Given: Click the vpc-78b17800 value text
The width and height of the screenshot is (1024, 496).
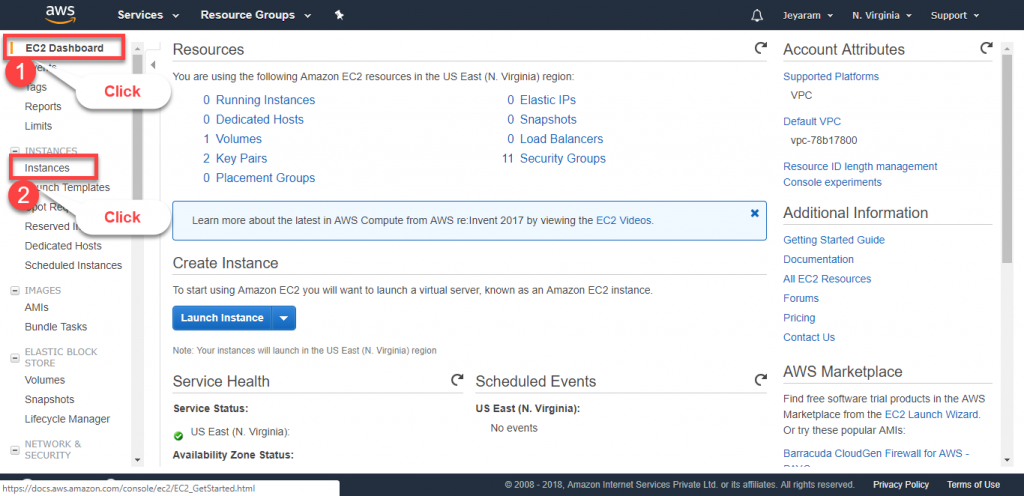Looking at the screenshot, I should [x=824, y=140].
